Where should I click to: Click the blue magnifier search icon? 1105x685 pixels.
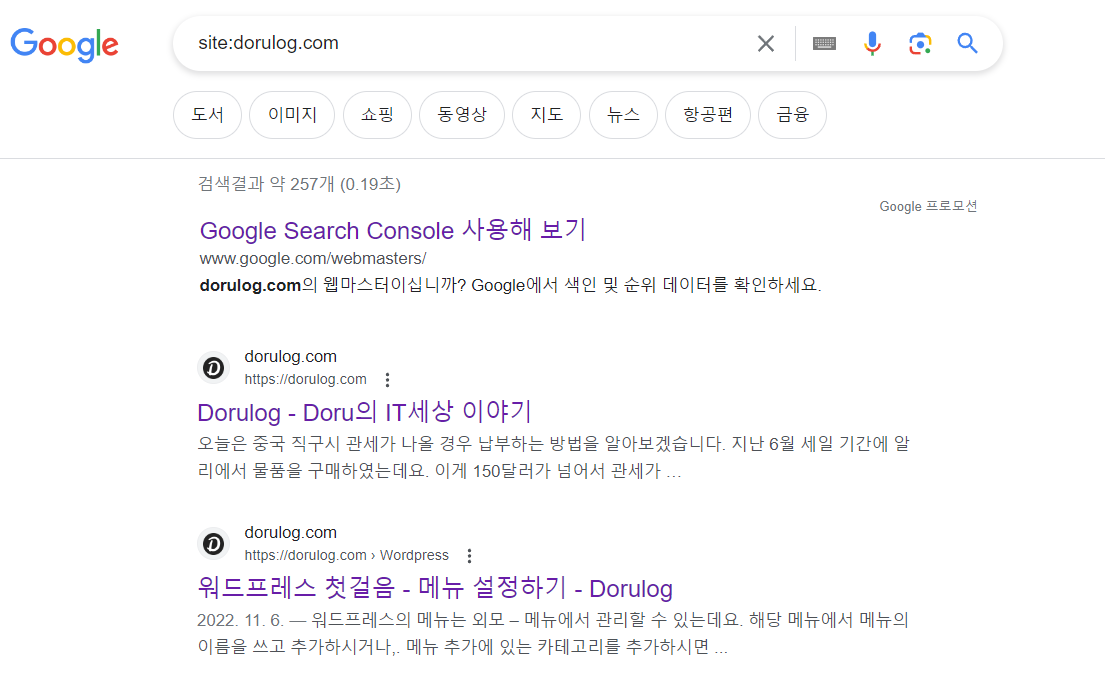pyautogui.click(x=968, y=44)
